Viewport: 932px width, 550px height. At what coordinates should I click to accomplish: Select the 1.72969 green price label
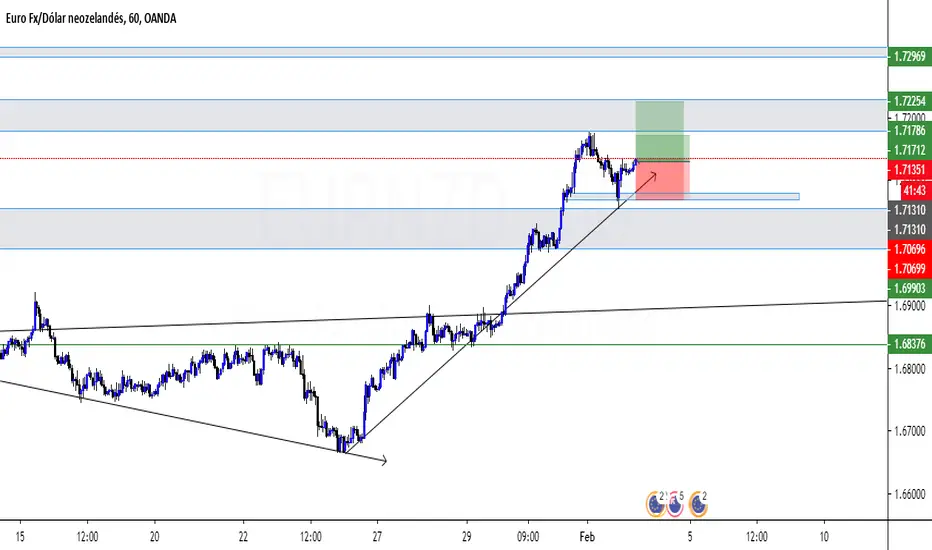(909, 56)
